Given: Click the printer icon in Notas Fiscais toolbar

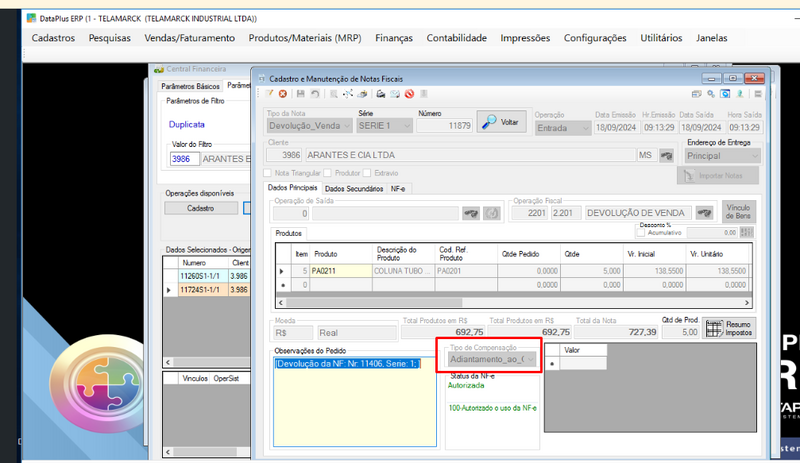Looking at the screenshot, I should tap(381, 94).
